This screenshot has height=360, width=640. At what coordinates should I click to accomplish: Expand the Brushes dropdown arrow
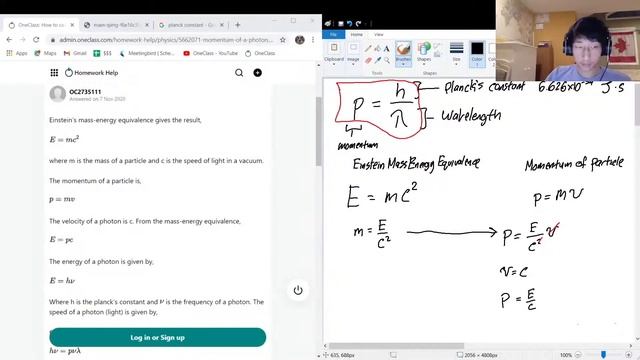coord(403,64)
